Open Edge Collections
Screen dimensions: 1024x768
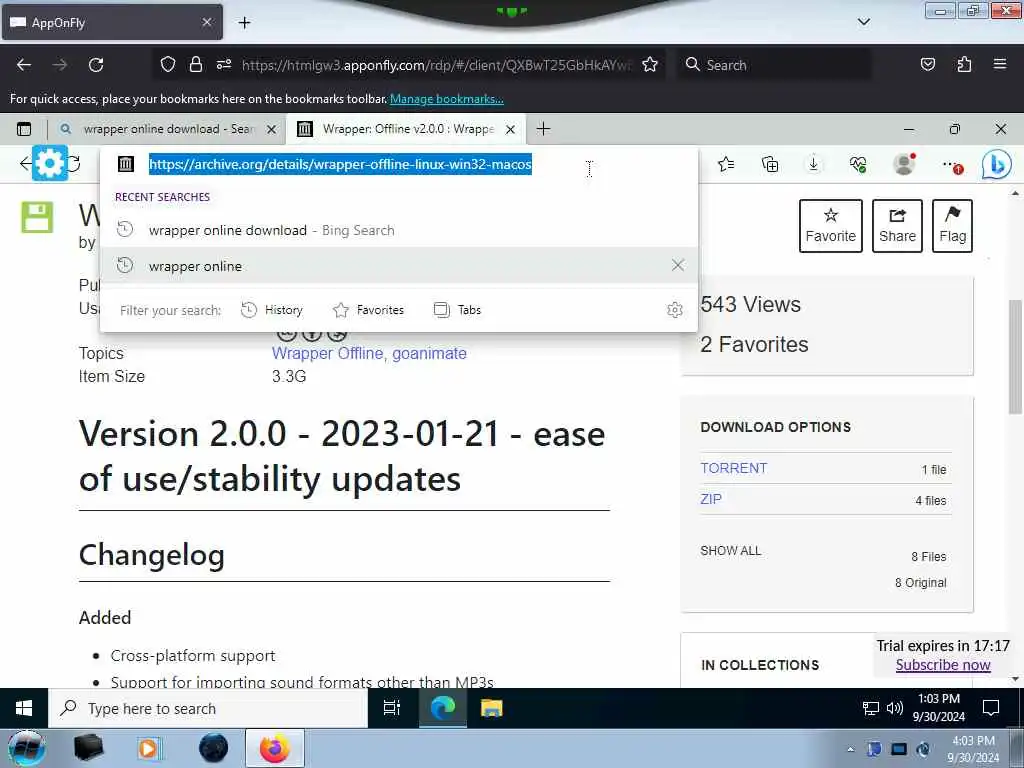coord(770,165)
